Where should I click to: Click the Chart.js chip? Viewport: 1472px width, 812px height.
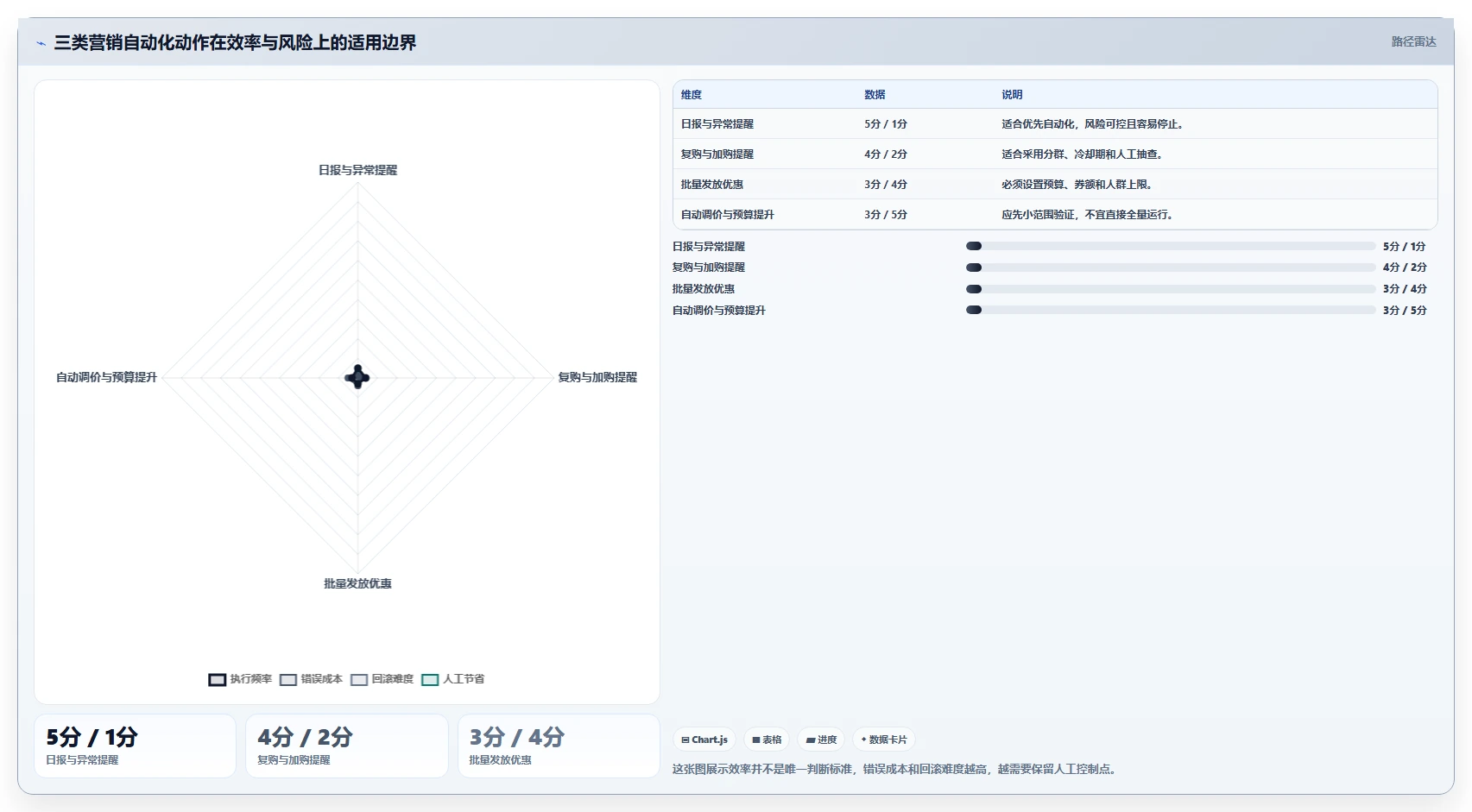point(704,740)
